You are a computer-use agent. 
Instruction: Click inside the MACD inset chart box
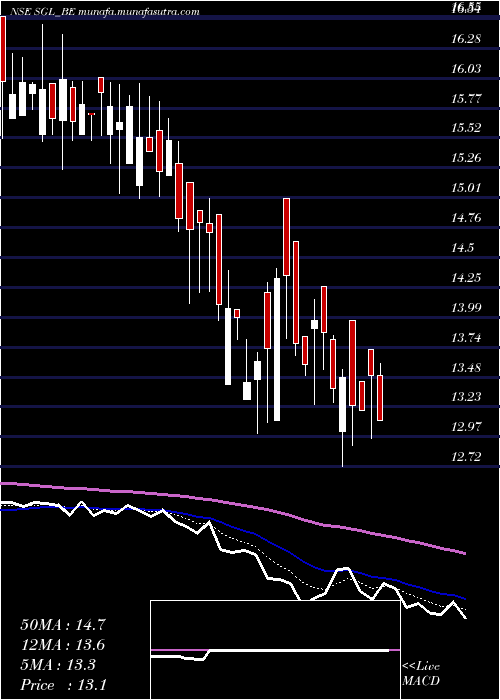click(275, 650)
